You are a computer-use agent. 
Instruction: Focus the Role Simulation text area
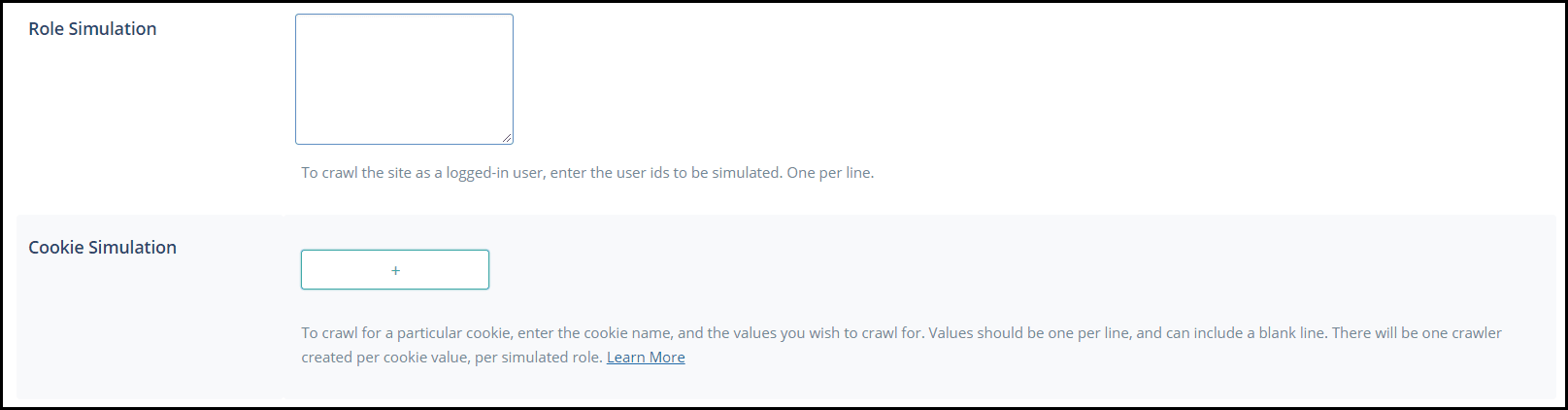(x=404, y=79)
